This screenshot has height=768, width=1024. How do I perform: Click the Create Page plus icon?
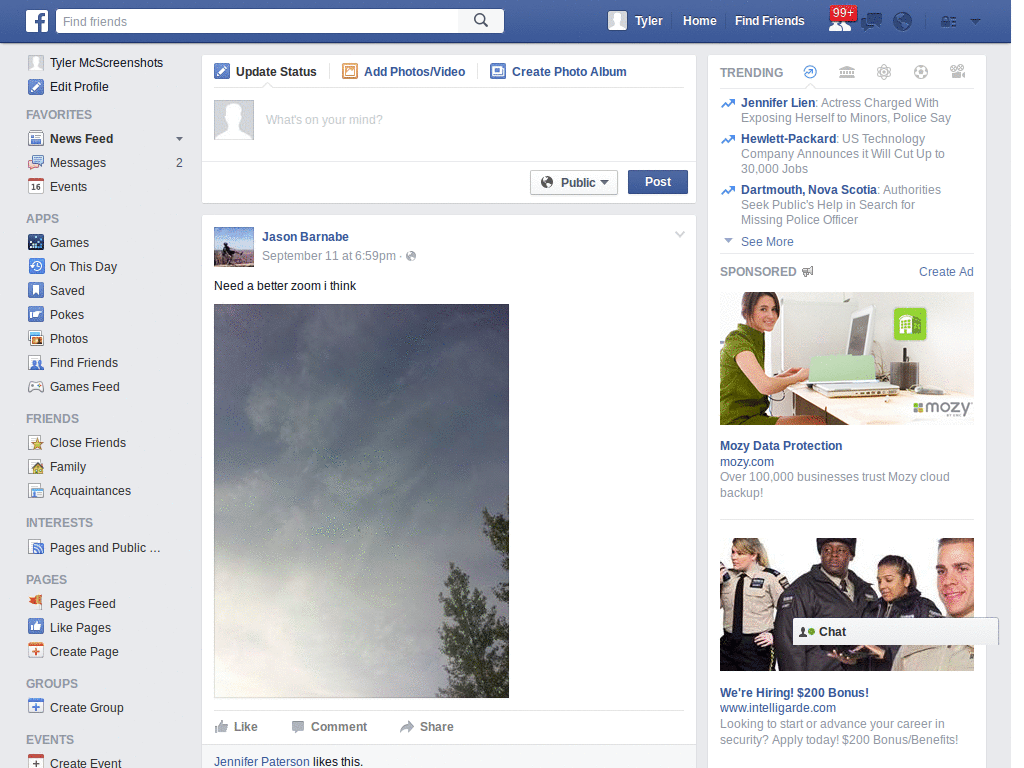coord(36,651)
